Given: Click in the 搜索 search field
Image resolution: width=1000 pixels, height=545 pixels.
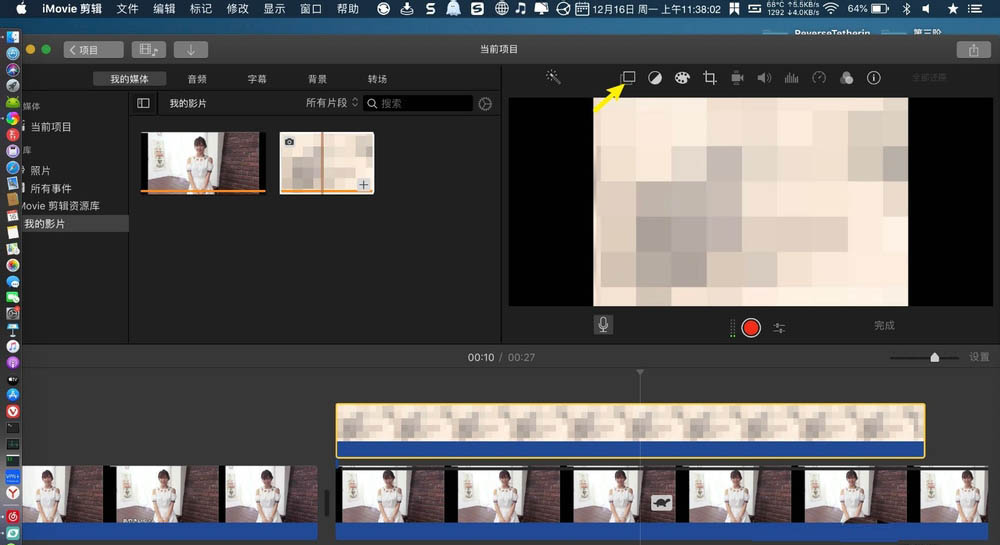Looking at the screenshot, I should 418,103.
